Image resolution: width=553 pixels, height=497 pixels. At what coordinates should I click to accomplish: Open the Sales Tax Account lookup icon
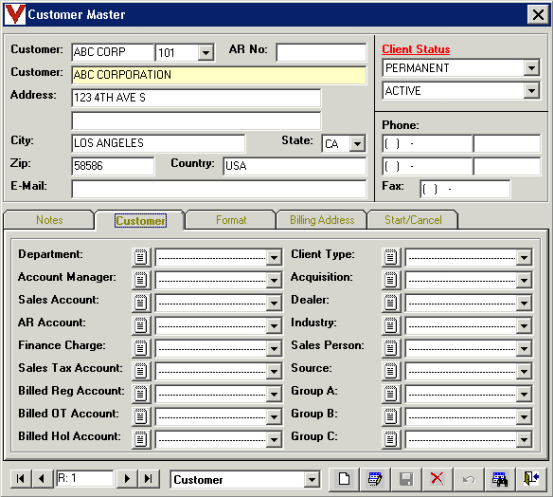pyautogui.click(x=141, y=371)
